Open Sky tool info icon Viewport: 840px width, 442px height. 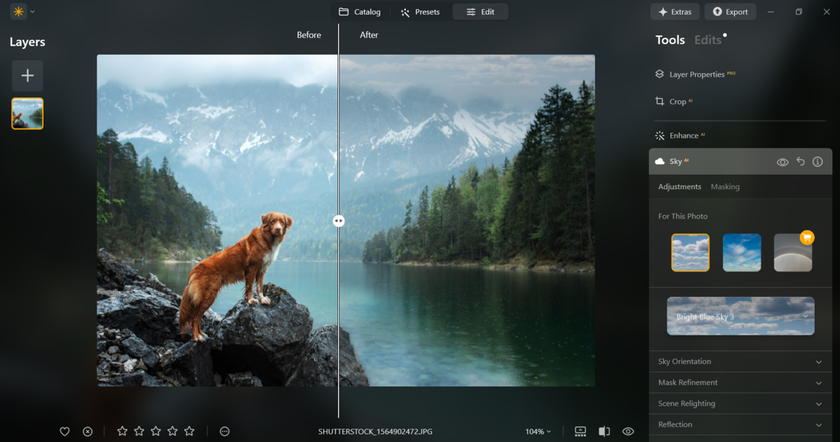coord(817,162)
